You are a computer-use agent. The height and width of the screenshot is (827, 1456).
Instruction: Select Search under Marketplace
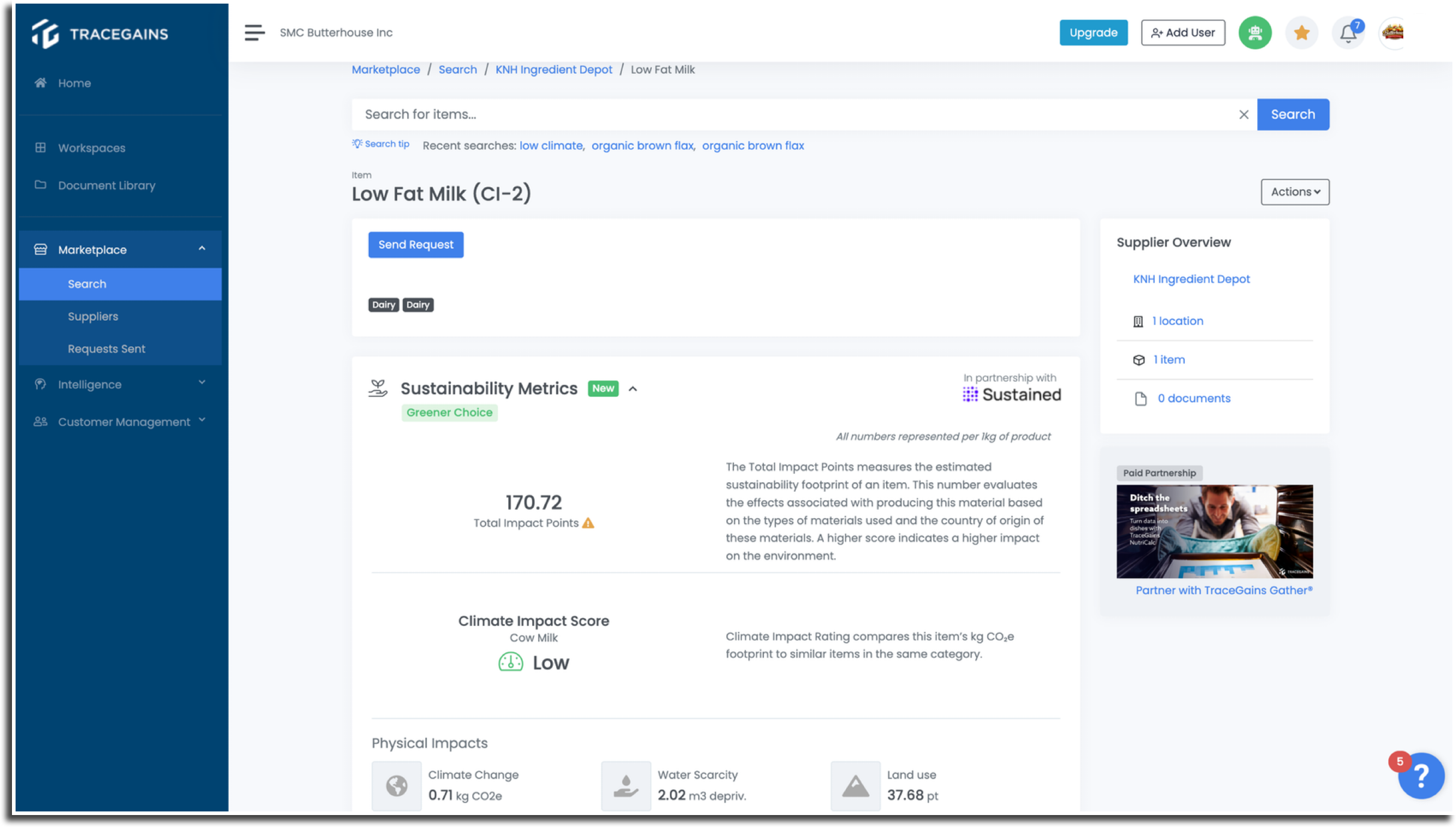point(120,284)
